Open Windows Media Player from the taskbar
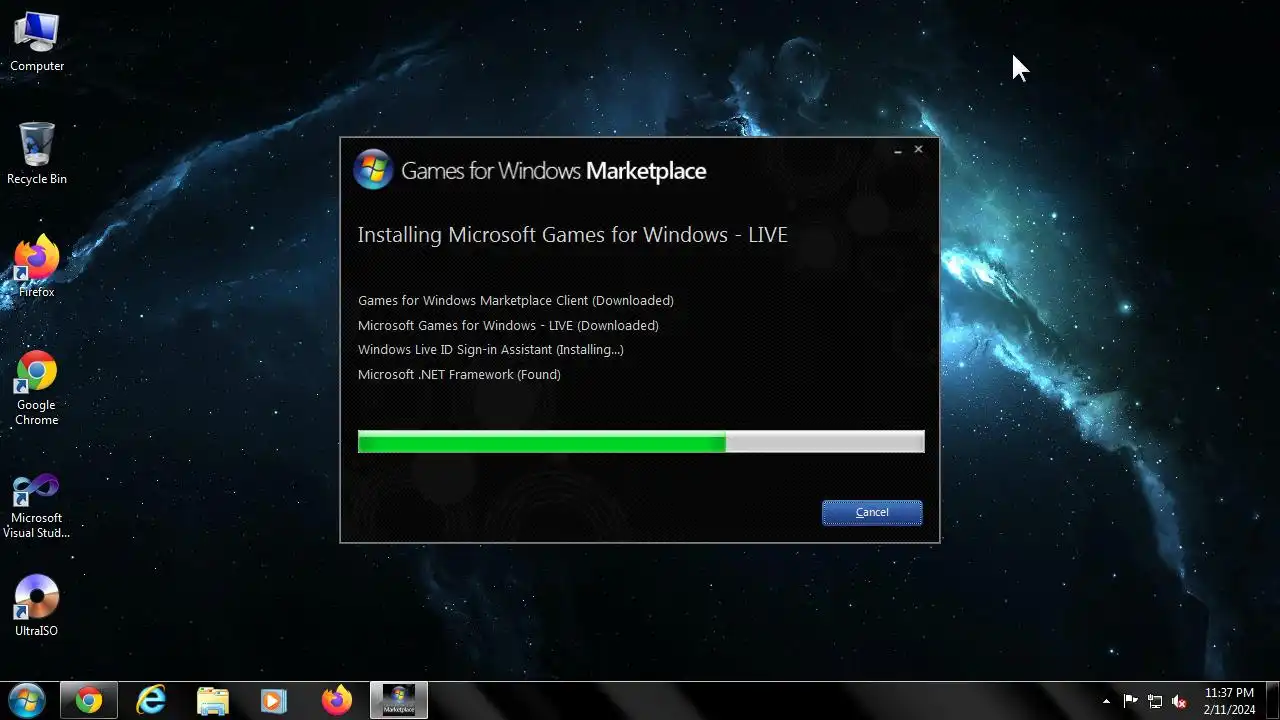The image size is (1280, 720). (274, 700)
